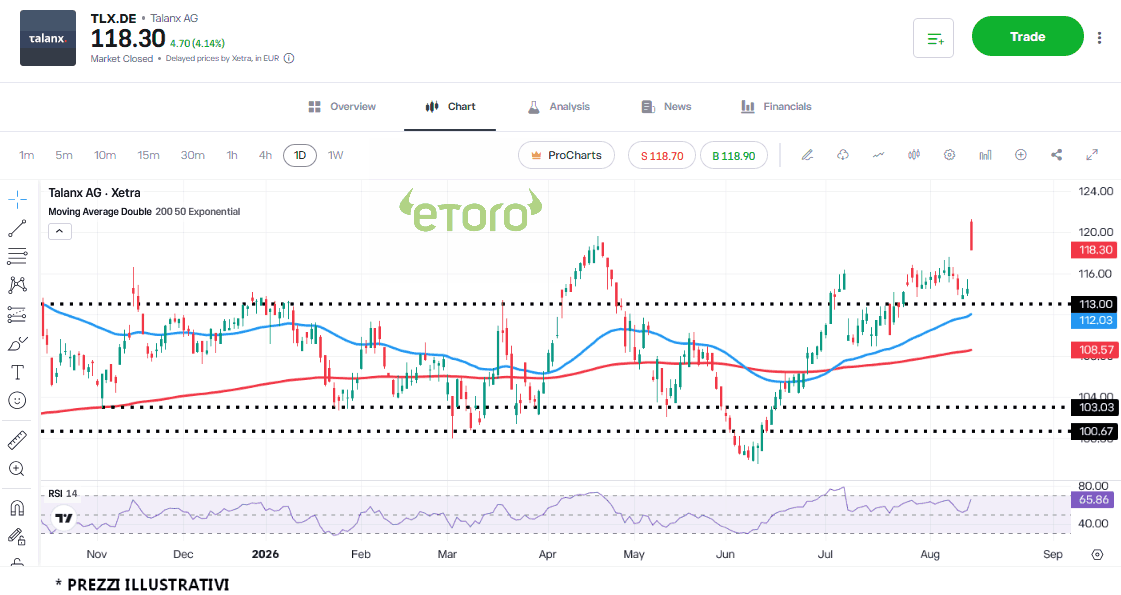This screenshot has width=1121, height=595.
Task: Select the crosshair cursor tool
Action: tap(17, 200)
